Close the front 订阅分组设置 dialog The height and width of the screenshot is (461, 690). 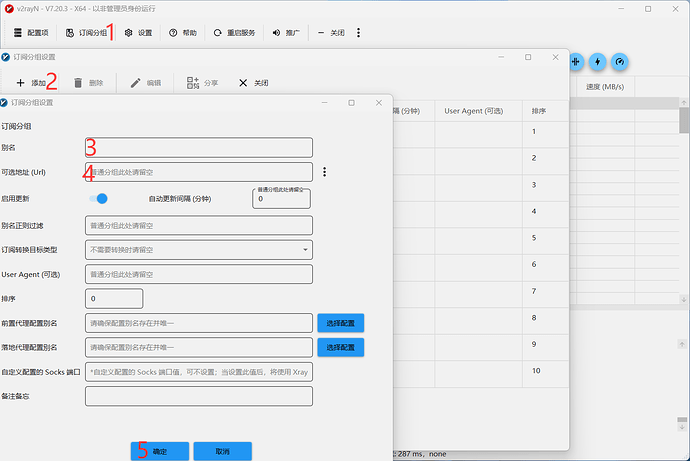(379, 102)
